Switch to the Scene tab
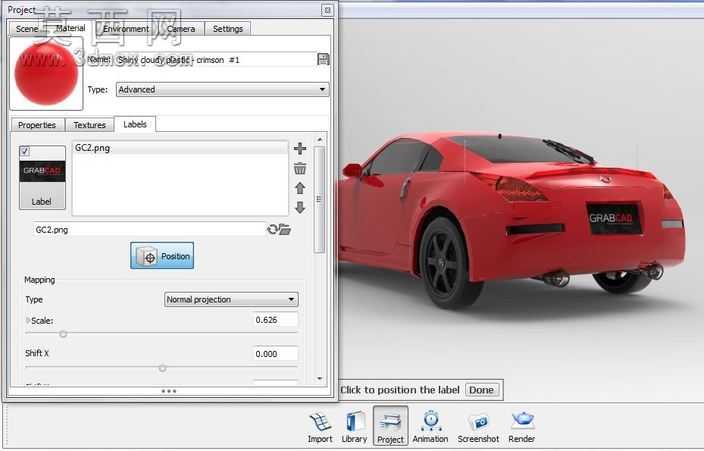This screenshot has width=704, height=451. [x=27, y=29]
